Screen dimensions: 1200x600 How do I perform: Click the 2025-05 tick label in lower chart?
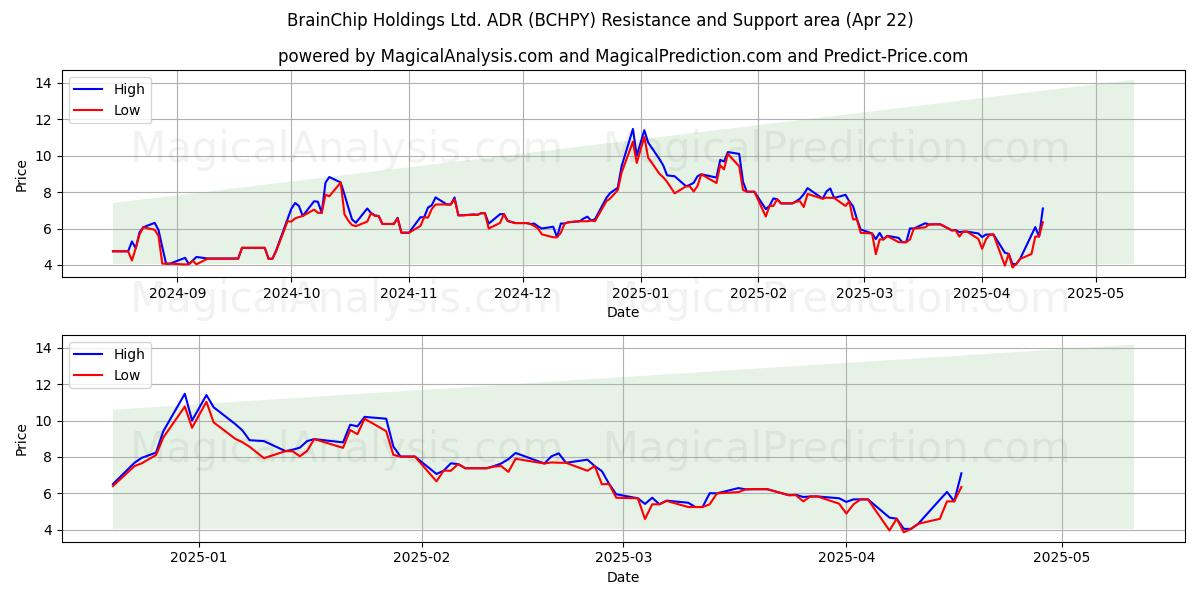point(1062,558)
